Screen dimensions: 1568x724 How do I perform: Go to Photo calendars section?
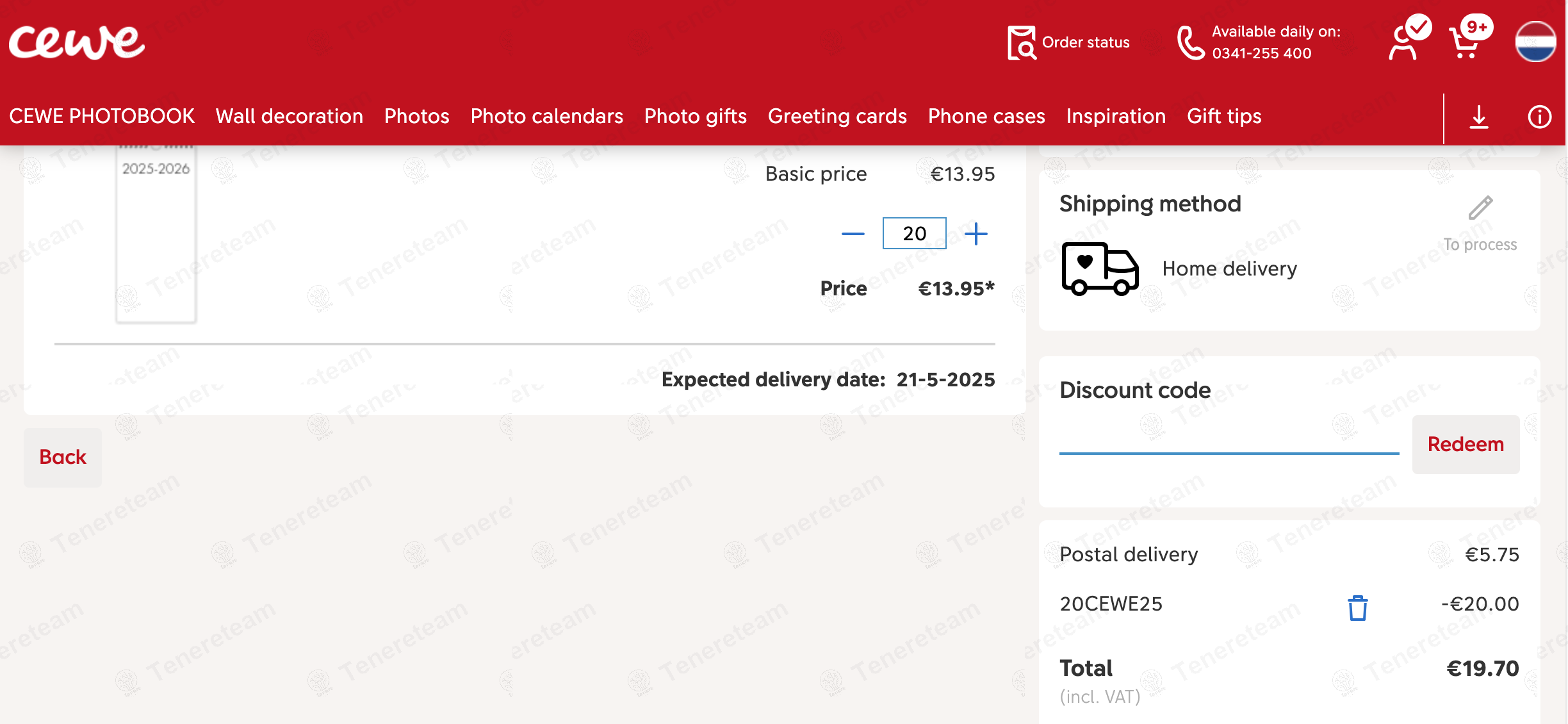point(546,117)
